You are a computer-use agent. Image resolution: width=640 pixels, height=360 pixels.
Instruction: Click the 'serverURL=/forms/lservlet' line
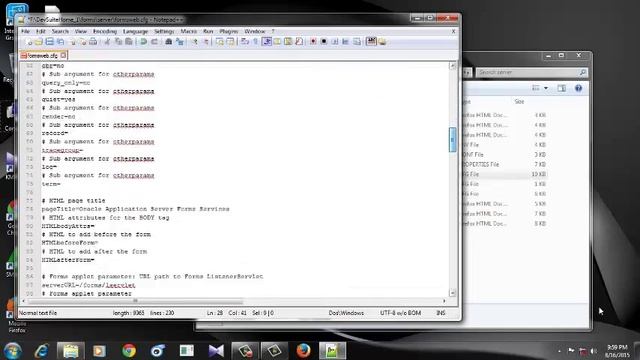tap(88, 285)
